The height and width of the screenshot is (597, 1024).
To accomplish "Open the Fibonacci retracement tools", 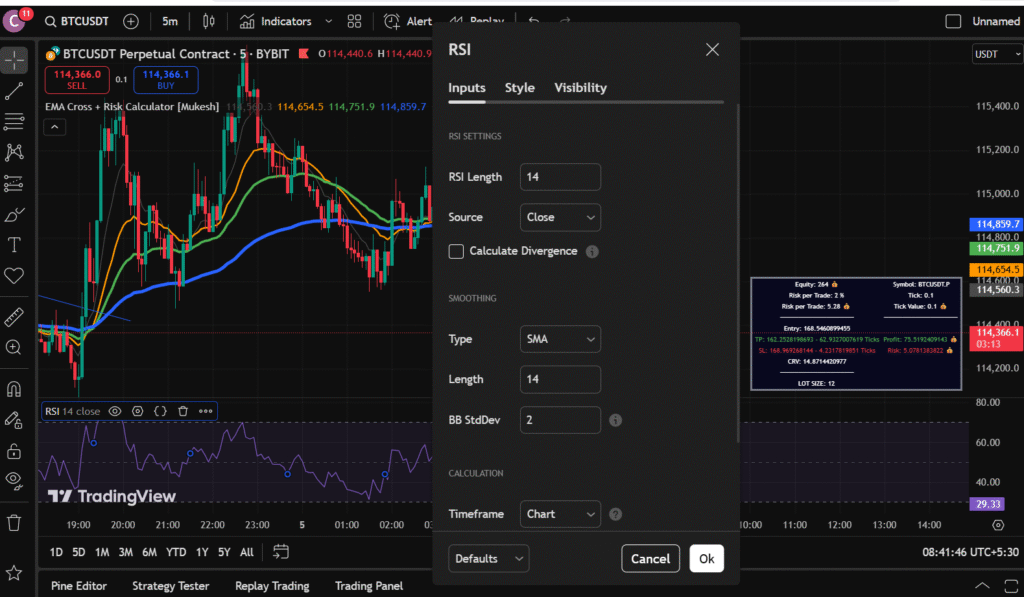I will pyautogui.click(x=14, y=121).
